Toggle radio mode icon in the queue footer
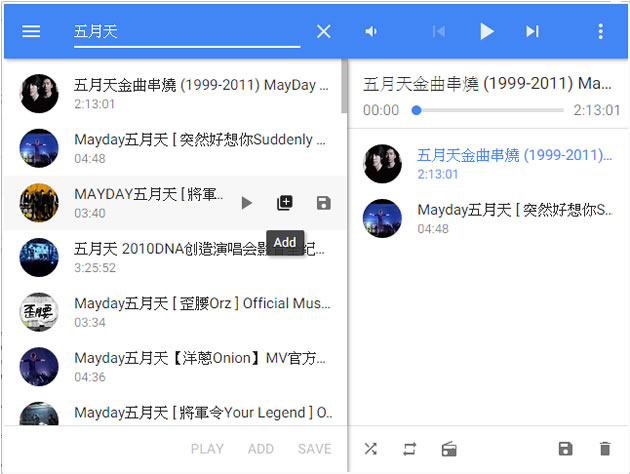The width and height of the screenshot is (630, 474). click(449, 449)
